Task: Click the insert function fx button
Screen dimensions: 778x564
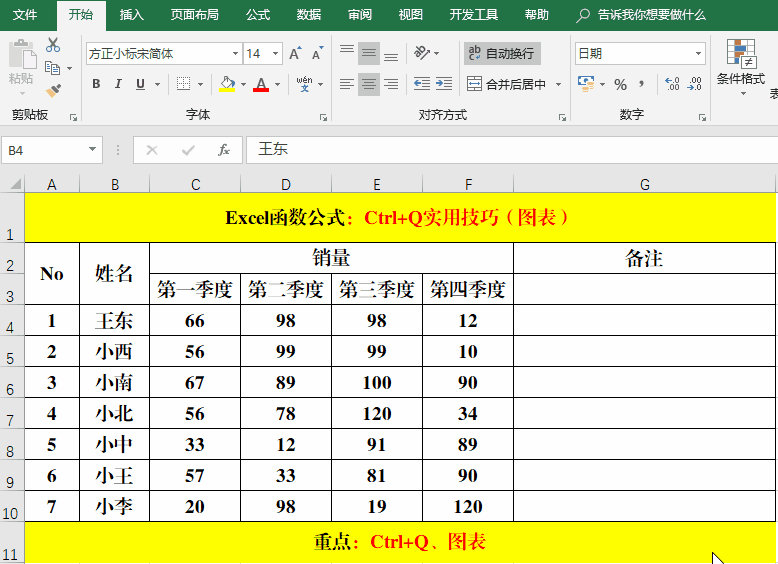Action: [x=224, y=150]
